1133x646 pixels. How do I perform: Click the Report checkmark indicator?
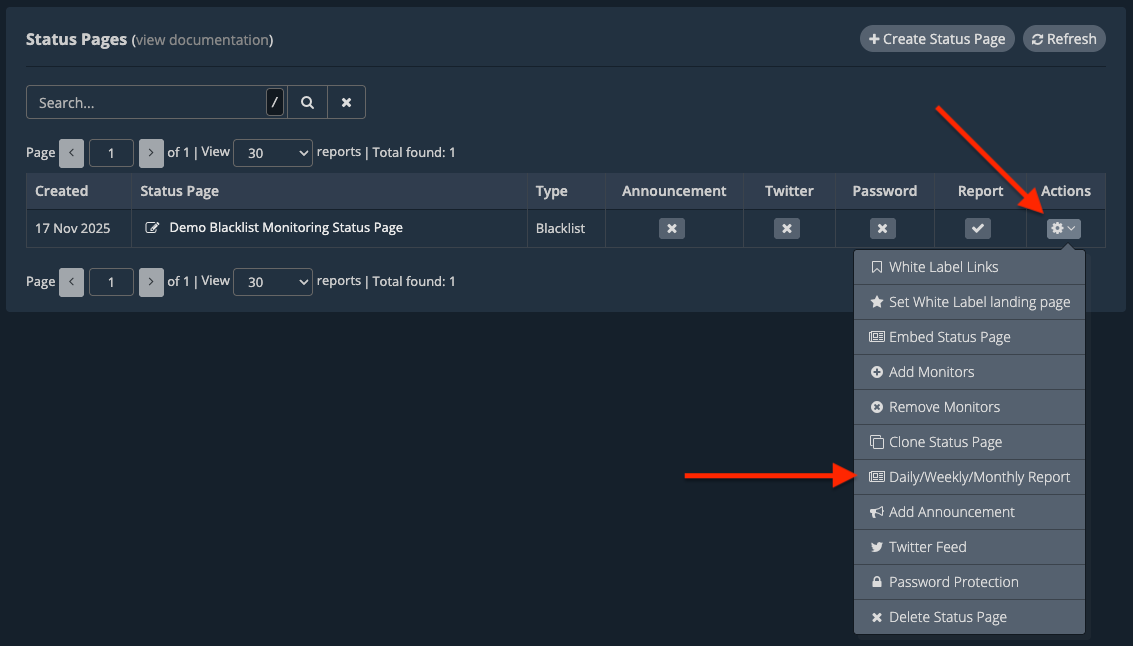(x=977, y=229)
